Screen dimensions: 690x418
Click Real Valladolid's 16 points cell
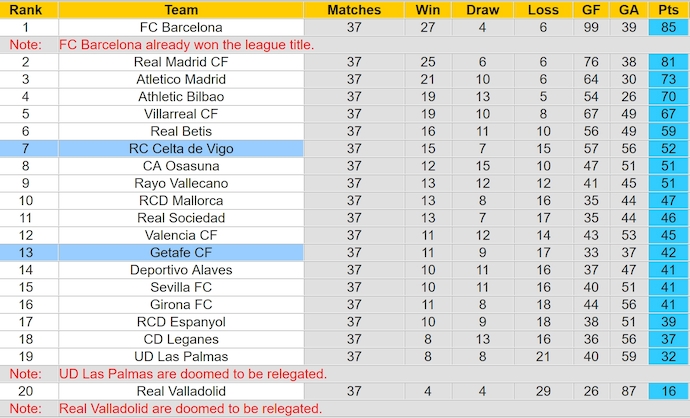667,391
